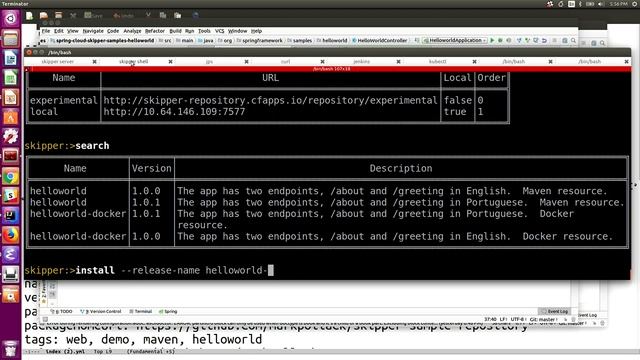Open IntelliJ Tools menu

click(204, 31)
